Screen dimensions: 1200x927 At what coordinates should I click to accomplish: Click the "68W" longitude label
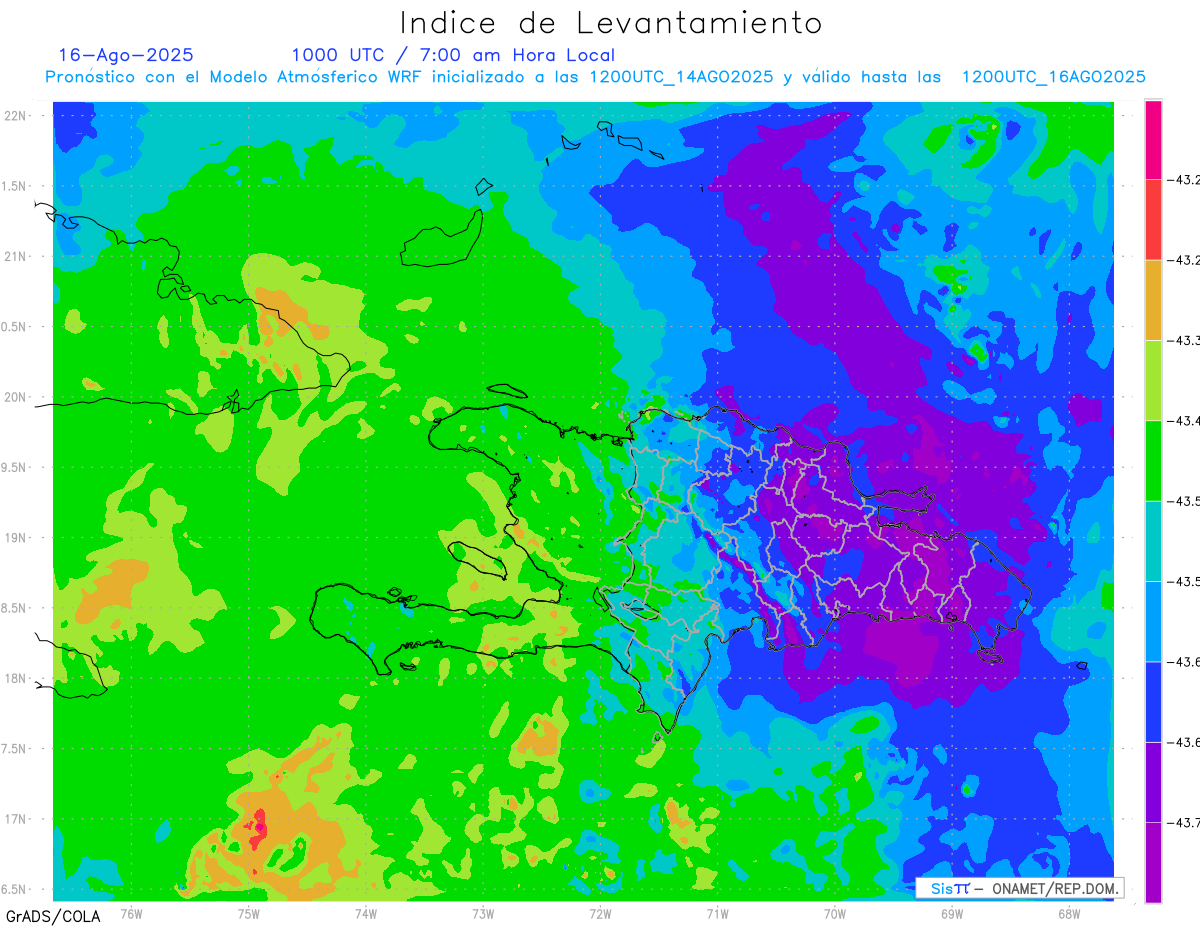1068,913
